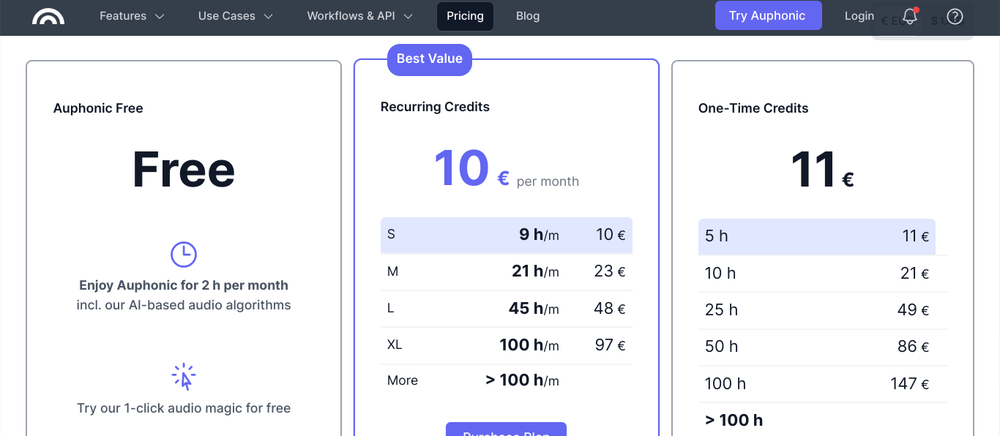Open the notifications bell
The width and height of the screenshot is (1000, 436).
[910, 16]
